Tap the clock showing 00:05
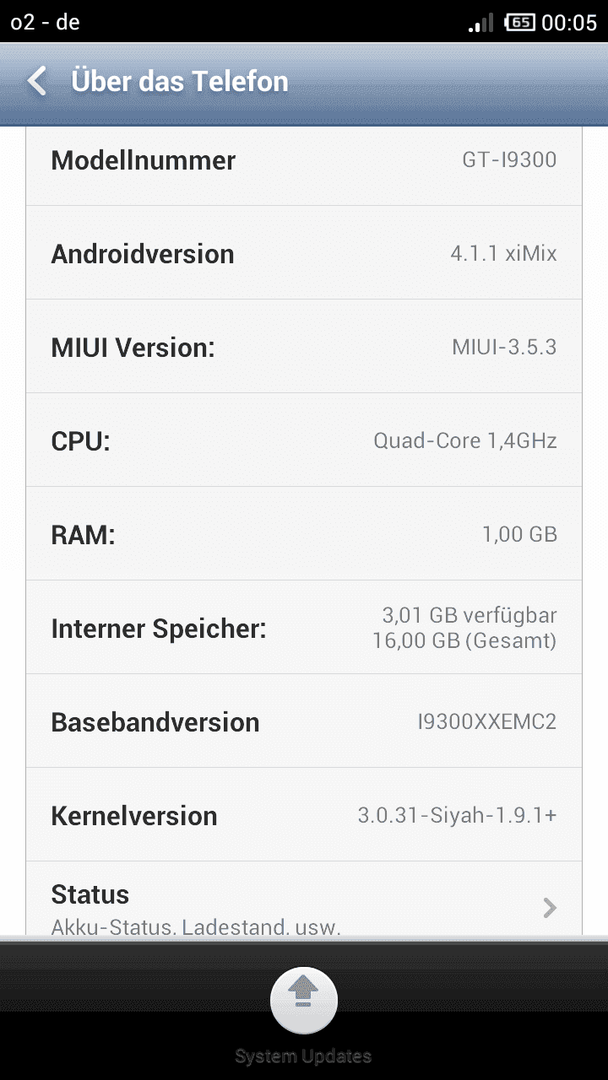Image resolution: width=608 pixels, height=1080 pixels. tap(569, 23)
